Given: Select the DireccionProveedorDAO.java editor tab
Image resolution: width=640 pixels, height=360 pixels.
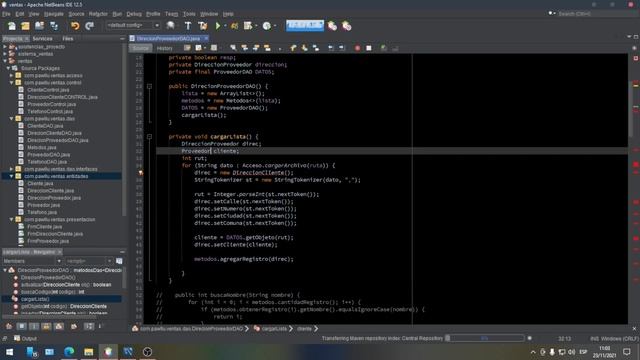Looking at the screenshot, I should point(168,38).
